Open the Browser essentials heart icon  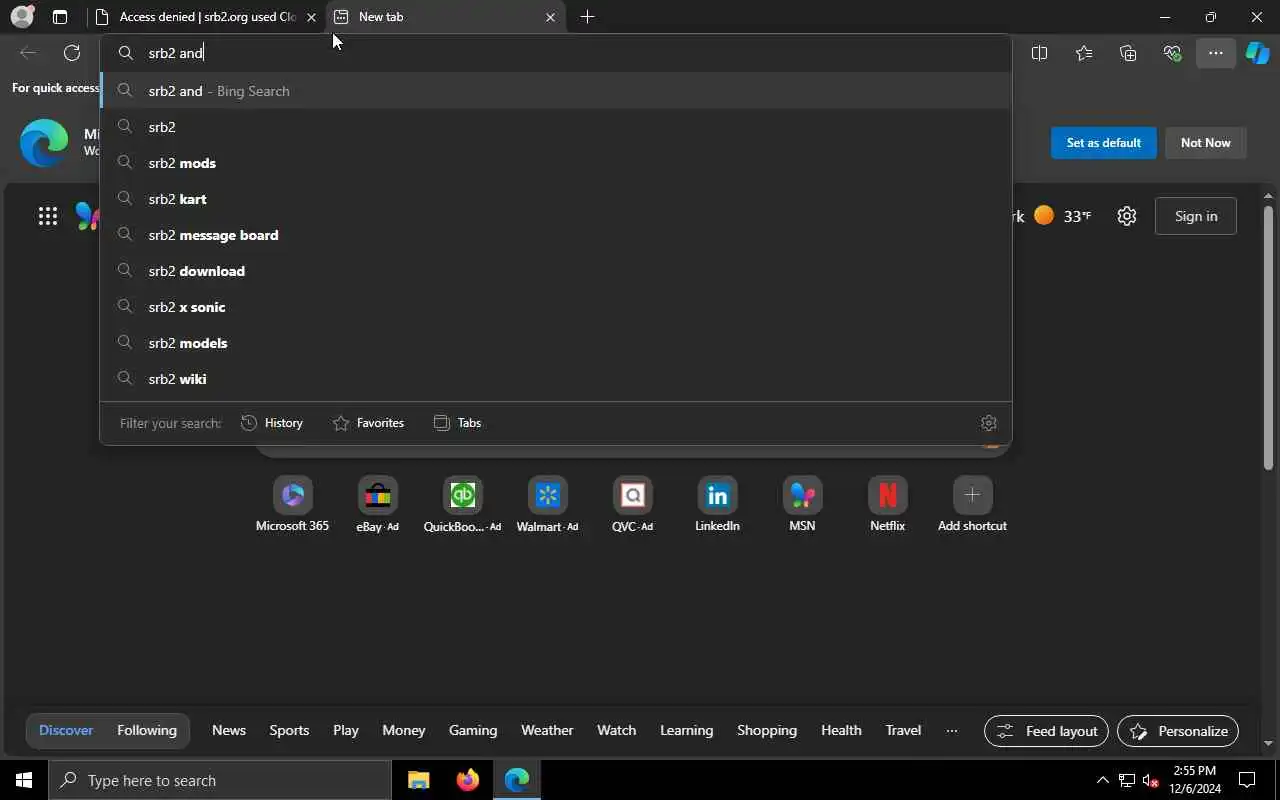pos(1172,53)
